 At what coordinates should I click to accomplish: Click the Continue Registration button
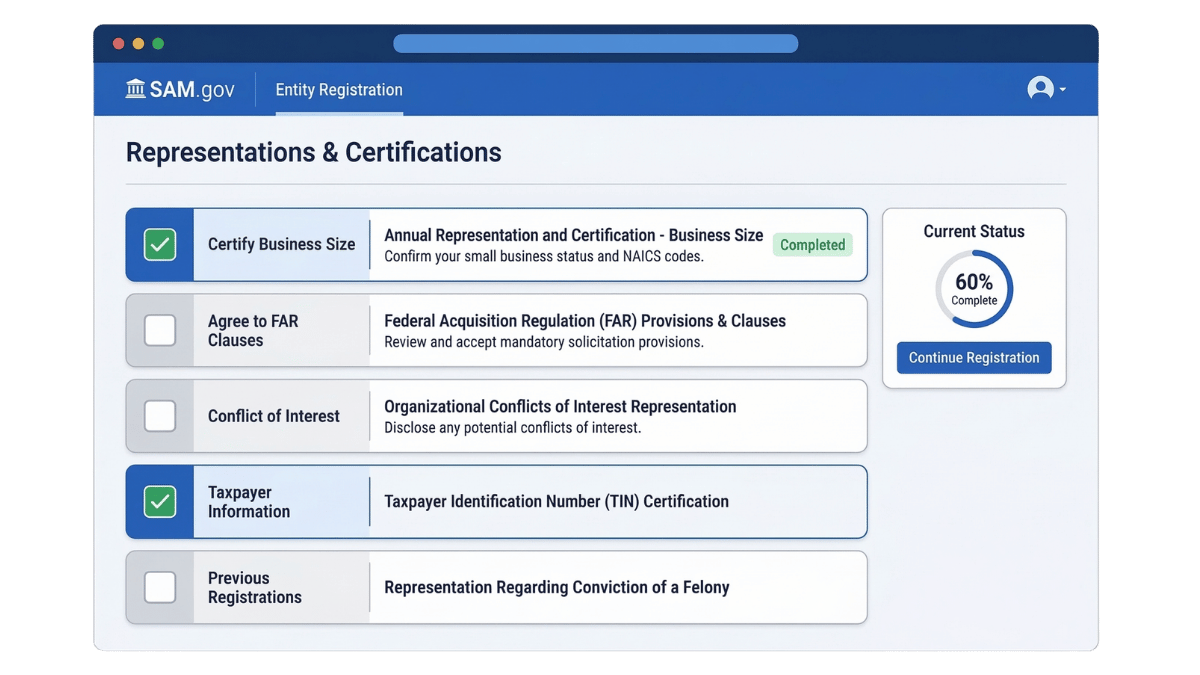coord(973,357)
